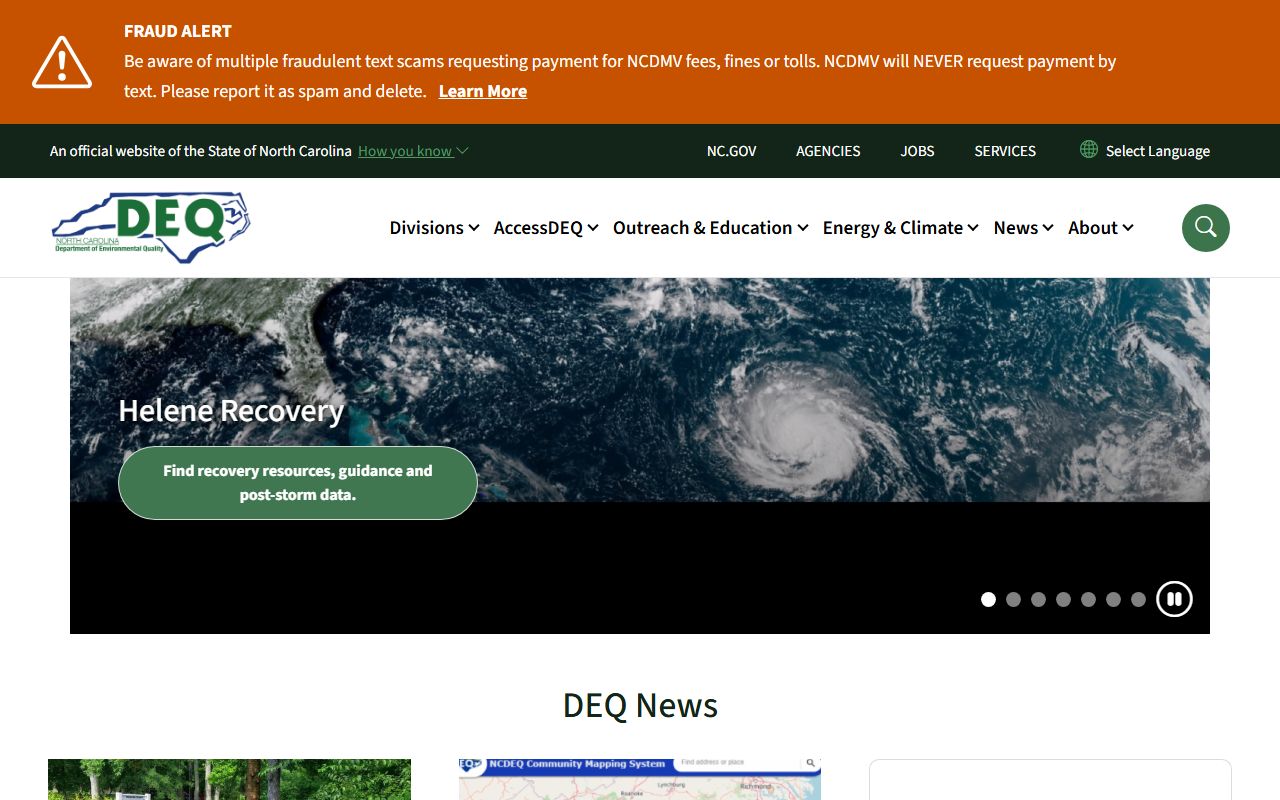This screenshot has width=1280, height=800.
Task: Click Helene Recovery heading
Action: click(231, 411)
